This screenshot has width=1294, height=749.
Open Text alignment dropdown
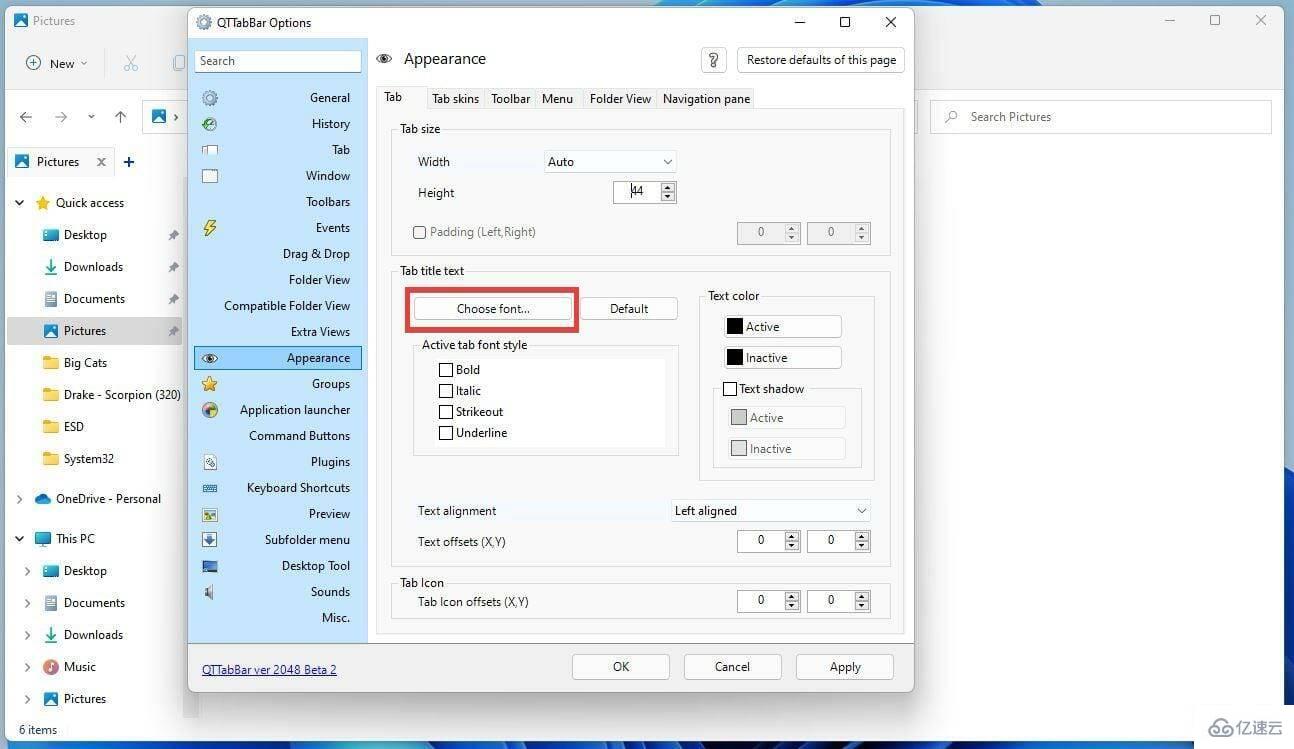click(x=771, y=511)
